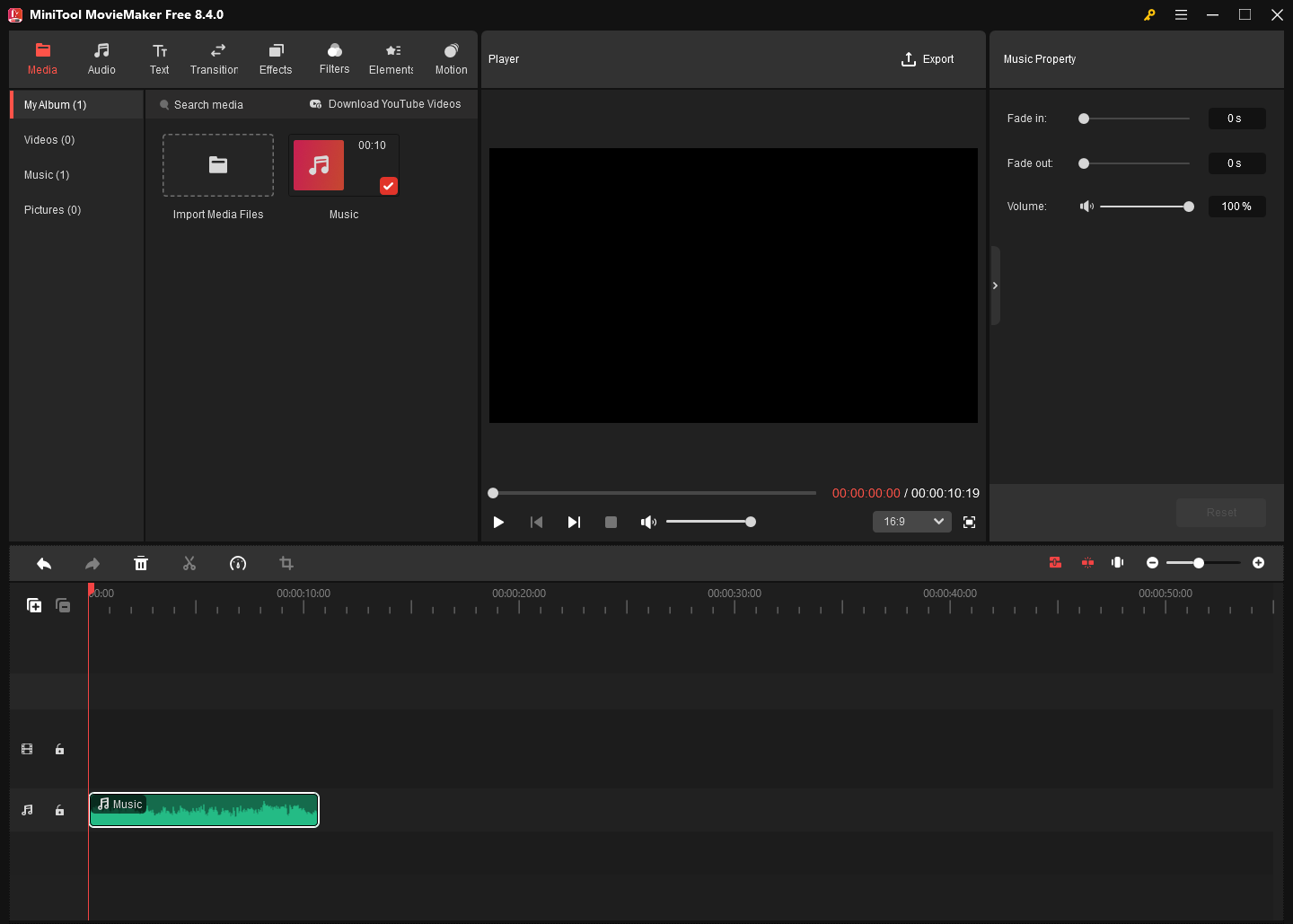
Task: Collapse the Music Property panel with the chevron
Action: pos(995,285)
